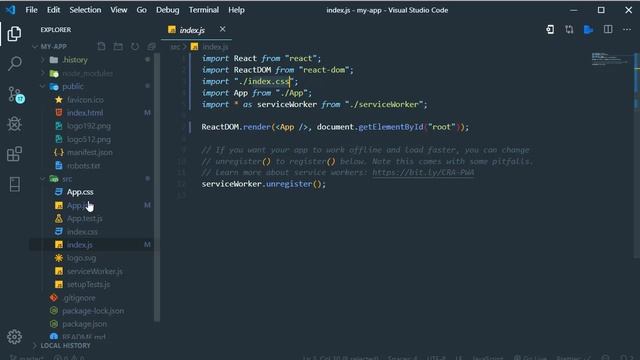
Task: Open the Edit menu
Action: point(53,10)
